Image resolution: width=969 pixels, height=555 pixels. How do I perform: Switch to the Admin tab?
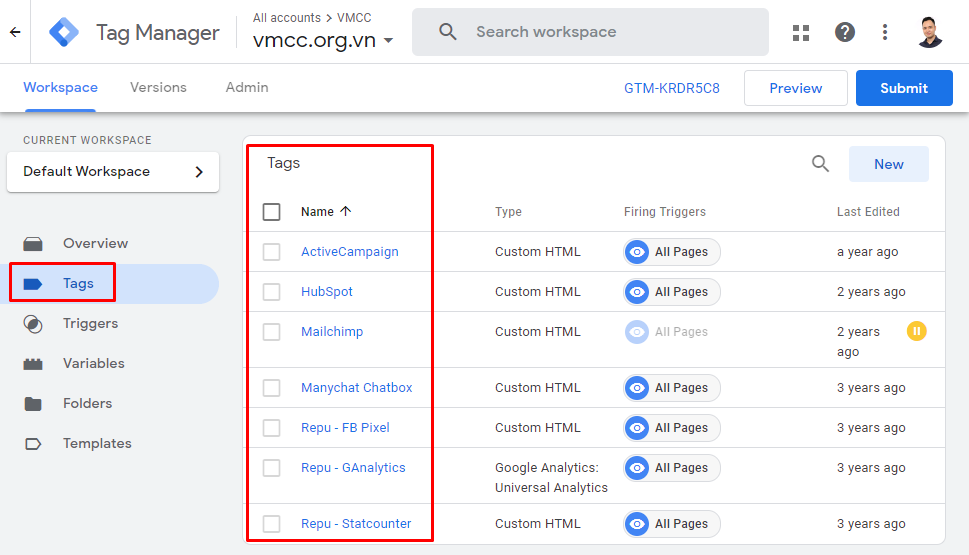pyautogui.click(x=247, y=88)
